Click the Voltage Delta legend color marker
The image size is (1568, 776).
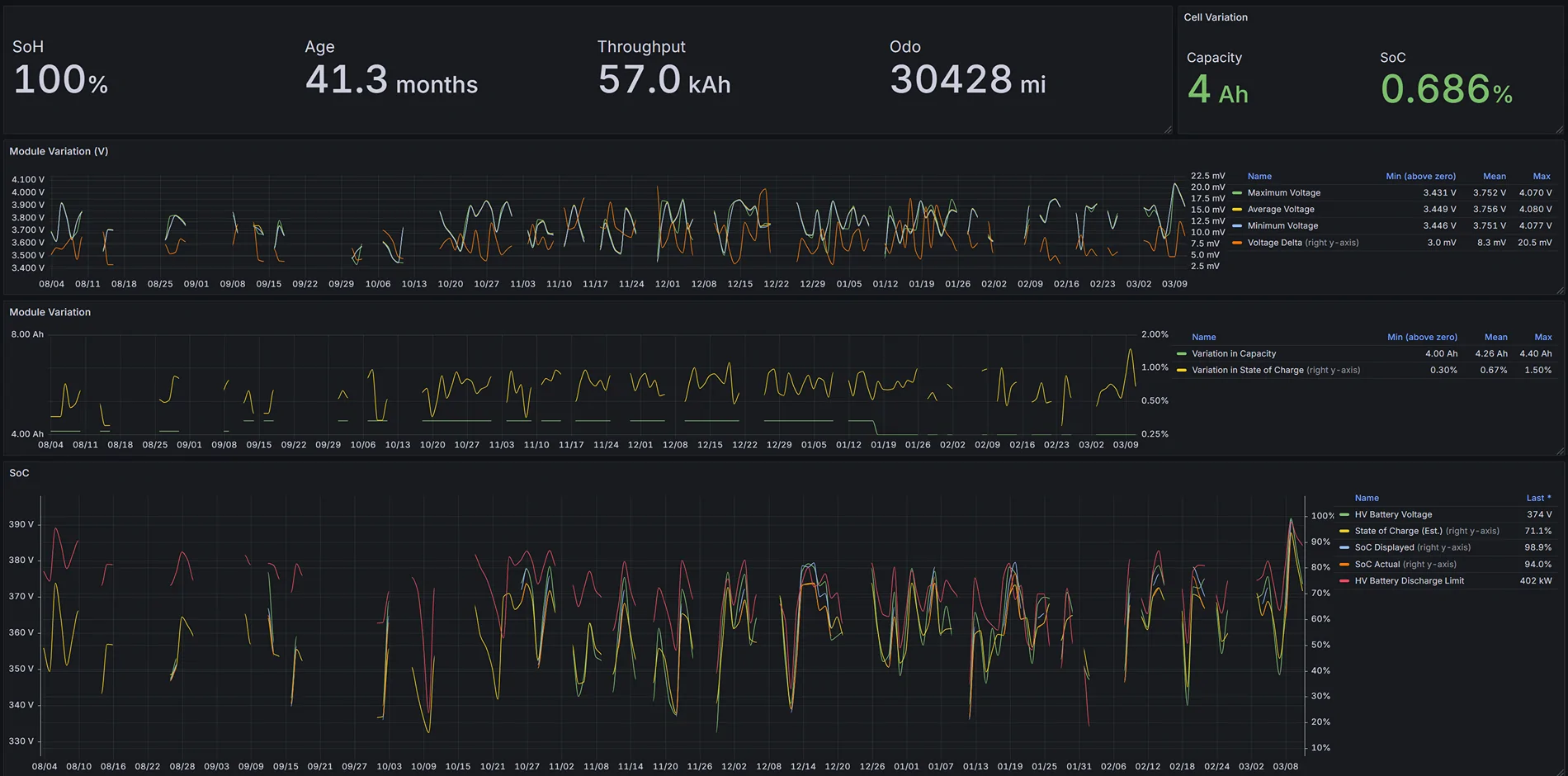coord(1237,243)
